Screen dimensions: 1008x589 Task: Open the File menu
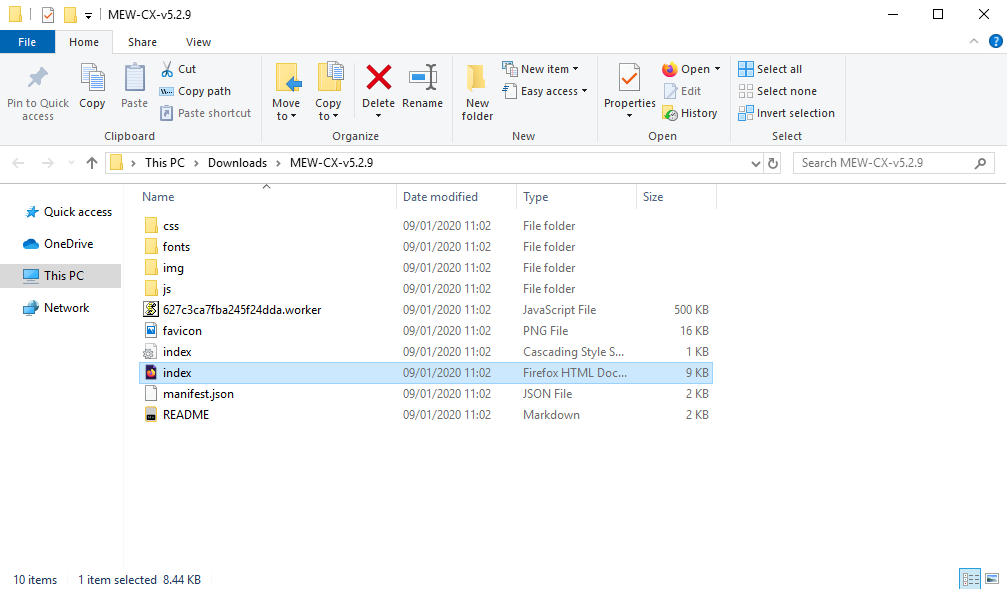pyautogui.click(x=27, y=42)
